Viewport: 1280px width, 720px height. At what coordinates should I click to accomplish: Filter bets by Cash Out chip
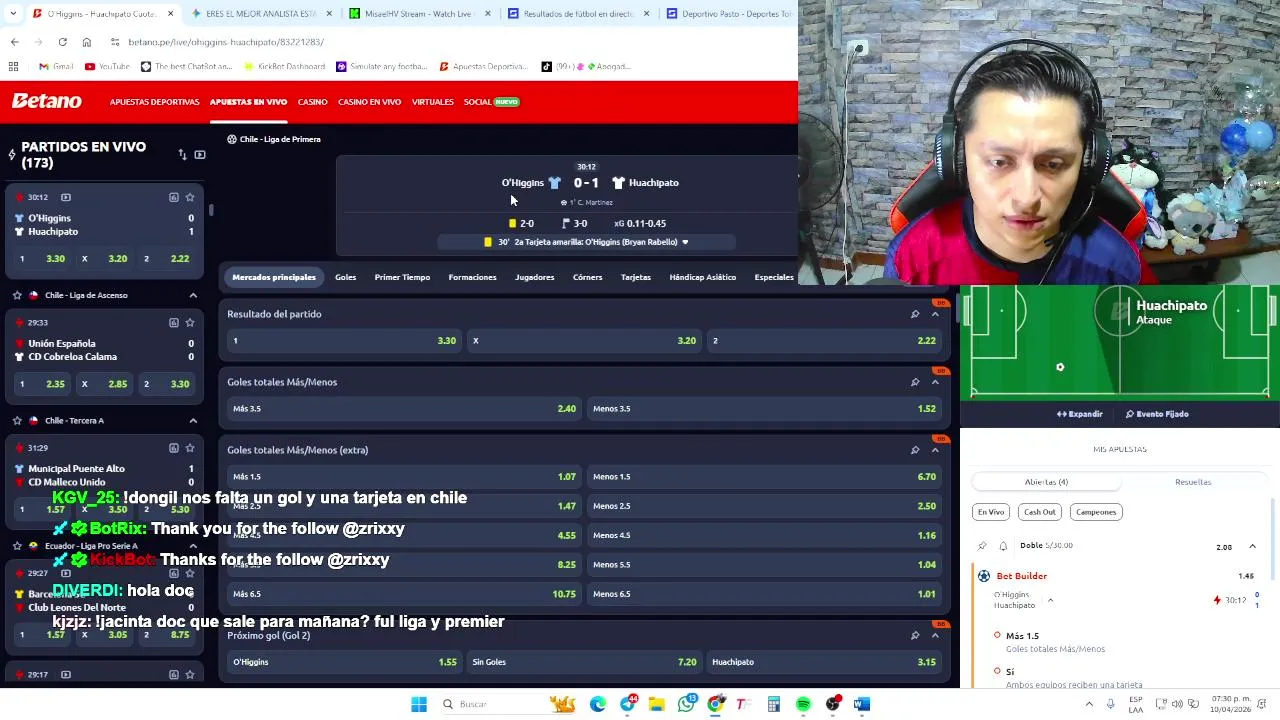[1039, 512]
